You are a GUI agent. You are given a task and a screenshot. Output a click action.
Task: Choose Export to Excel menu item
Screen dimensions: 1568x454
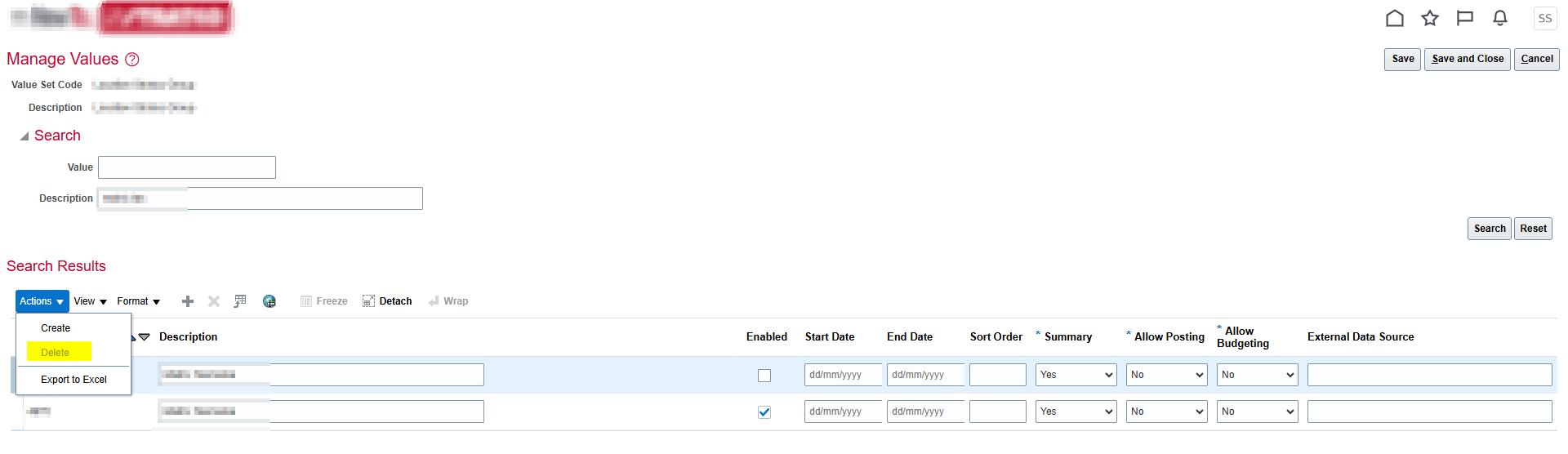click(73, 380)
